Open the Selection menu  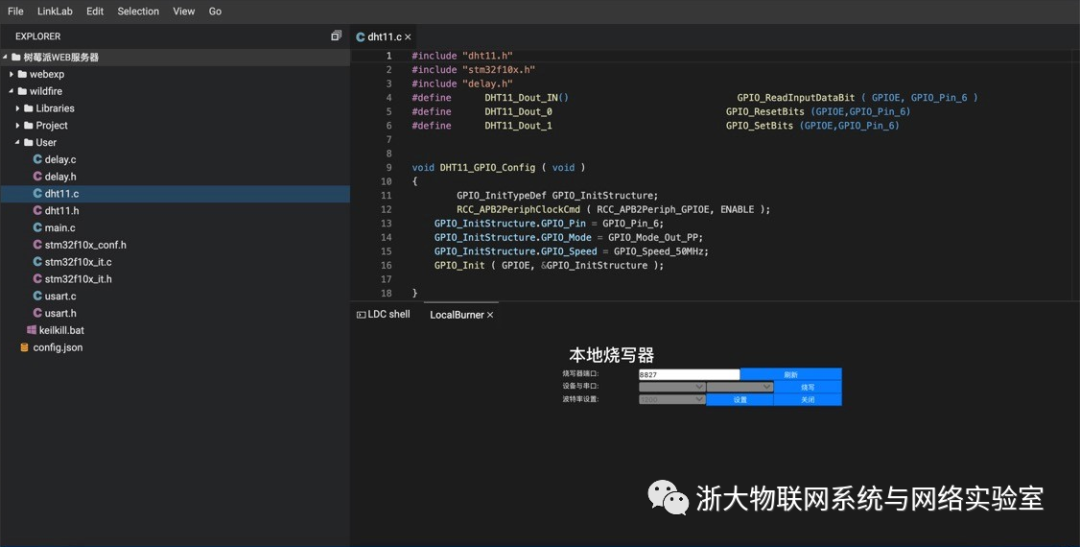tap(138, 11)
